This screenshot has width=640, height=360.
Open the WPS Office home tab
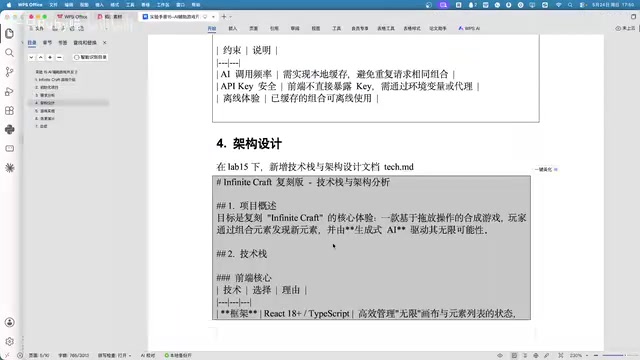pyautogui.click(x=72, y=17)
